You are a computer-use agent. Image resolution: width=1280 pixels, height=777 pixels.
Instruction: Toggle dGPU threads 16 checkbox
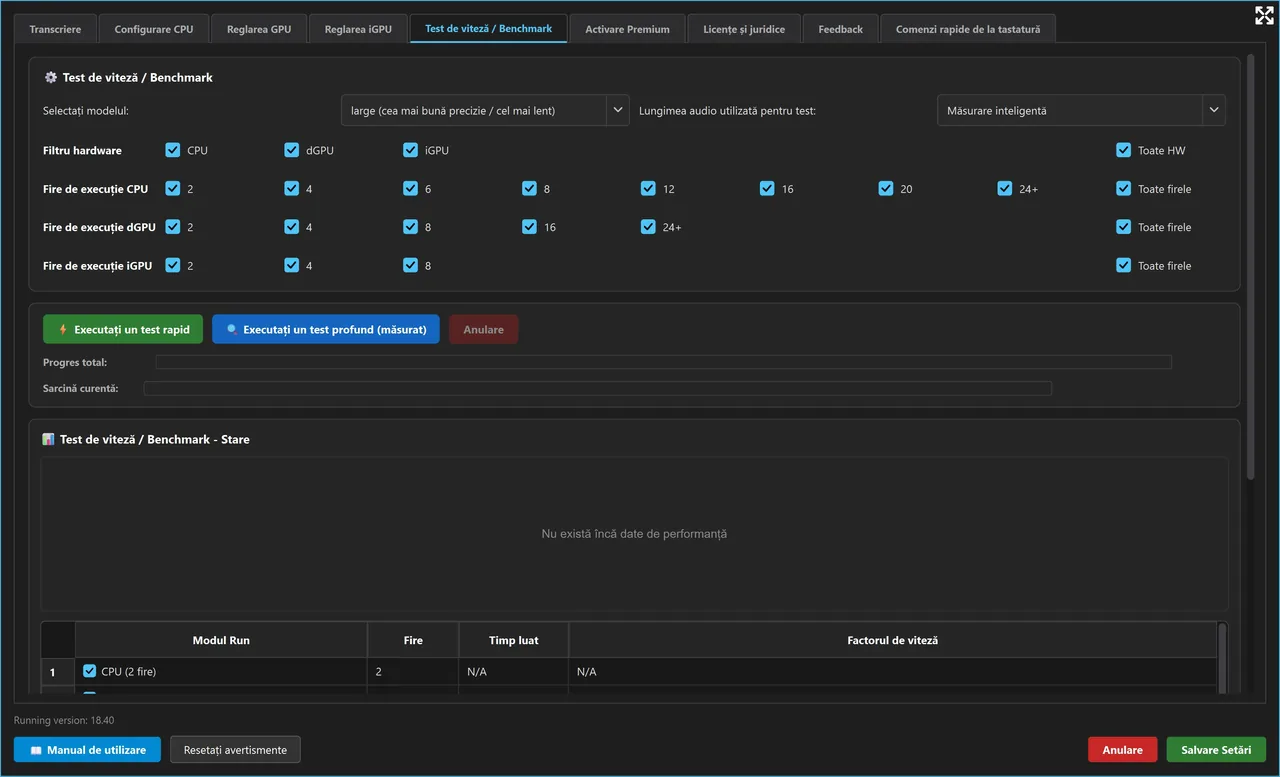530,227
